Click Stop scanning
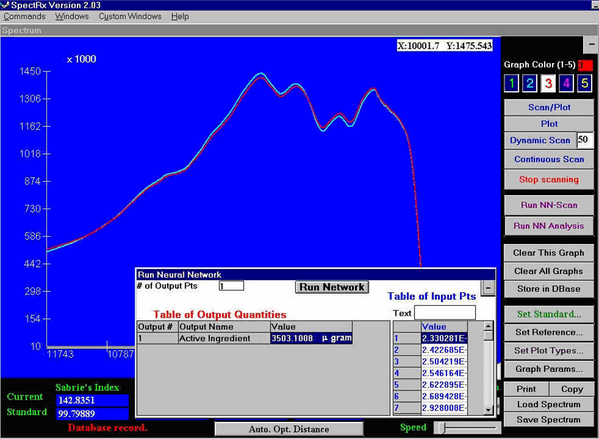Screen dimensions: 599x439 [x=549, y=180]
